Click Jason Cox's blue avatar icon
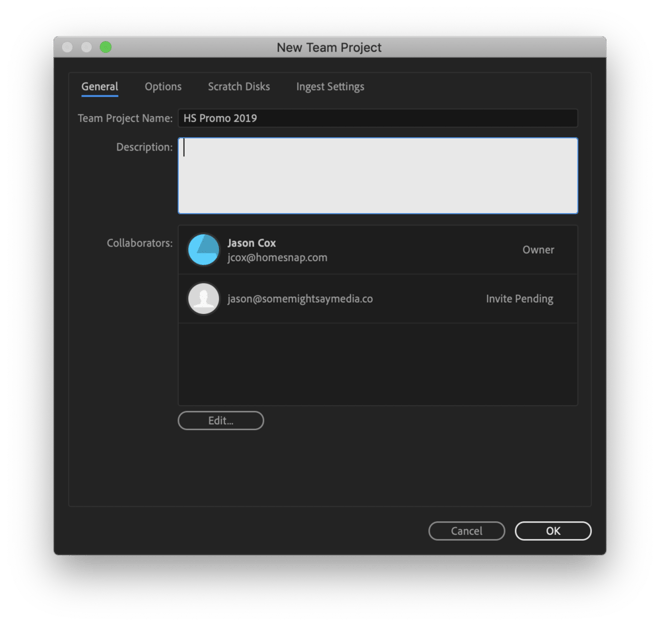The height and width of the screenshot is (626, 660). click(x=203, y=250)
